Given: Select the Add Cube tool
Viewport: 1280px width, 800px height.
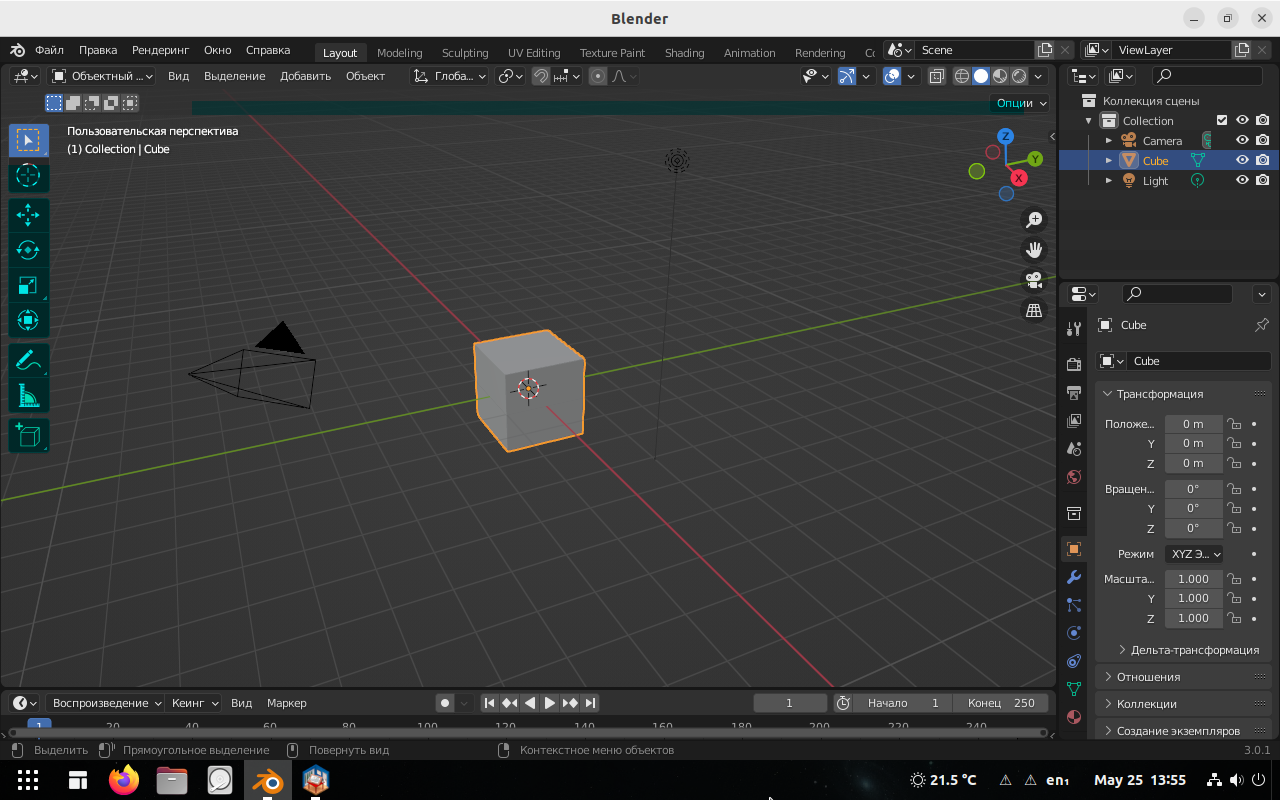Looking at the screenshot, I should (x=28, y=435).
